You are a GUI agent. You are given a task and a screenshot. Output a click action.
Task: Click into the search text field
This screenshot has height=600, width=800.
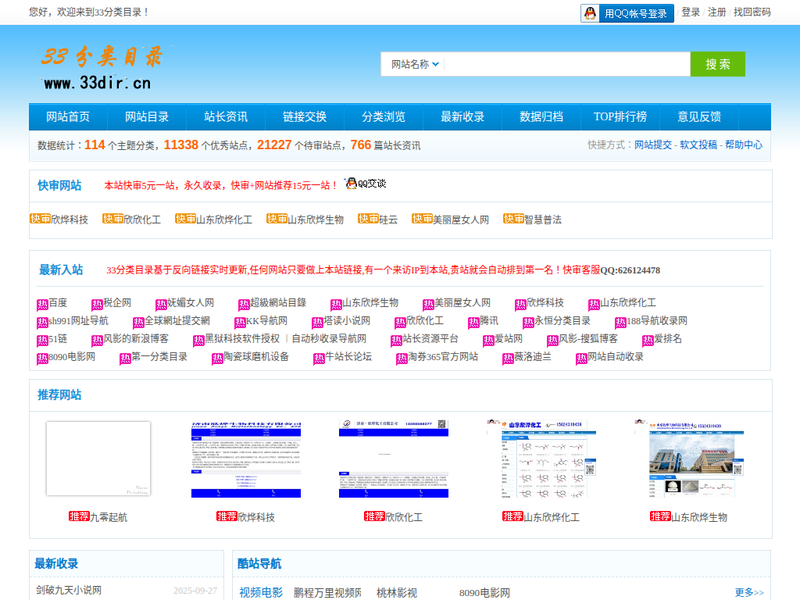click(565, 64)
